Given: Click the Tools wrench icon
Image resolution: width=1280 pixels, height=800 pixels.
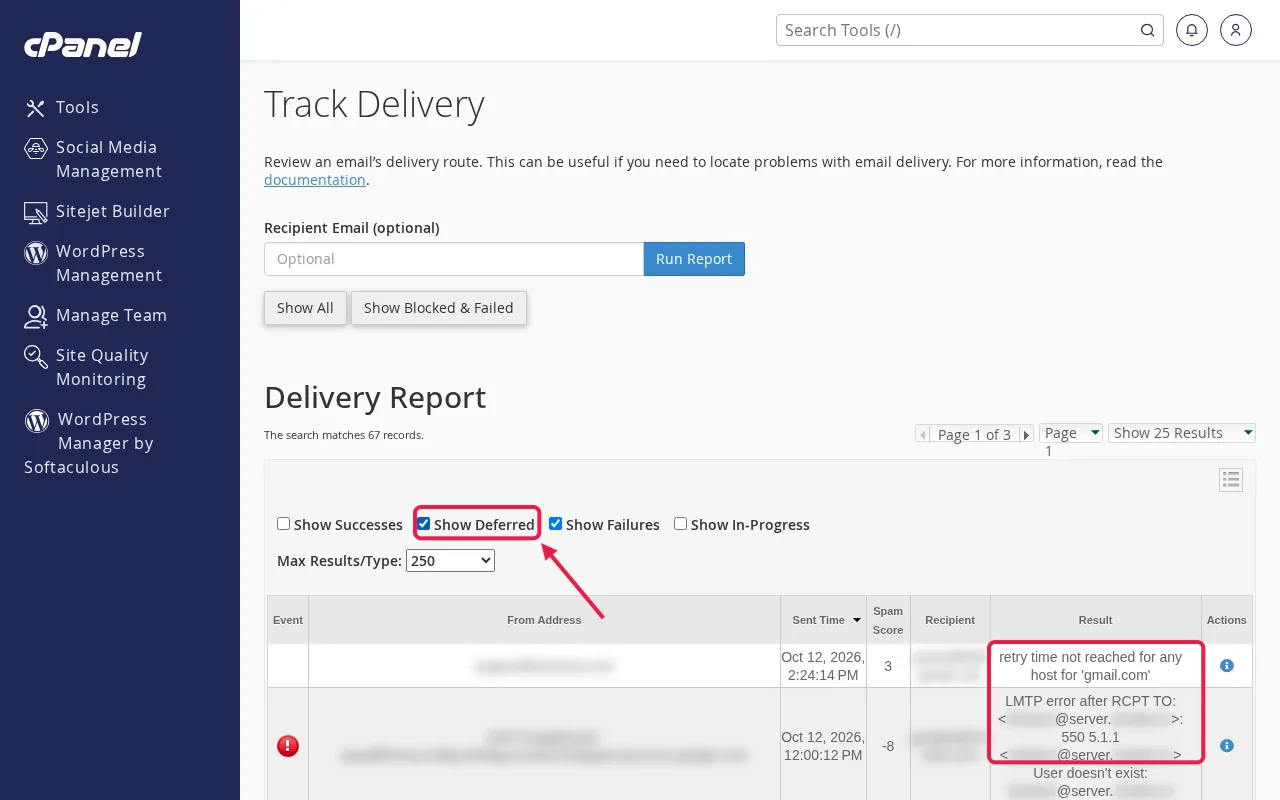Looking at the screenshot, I should (x=36, y=108).
